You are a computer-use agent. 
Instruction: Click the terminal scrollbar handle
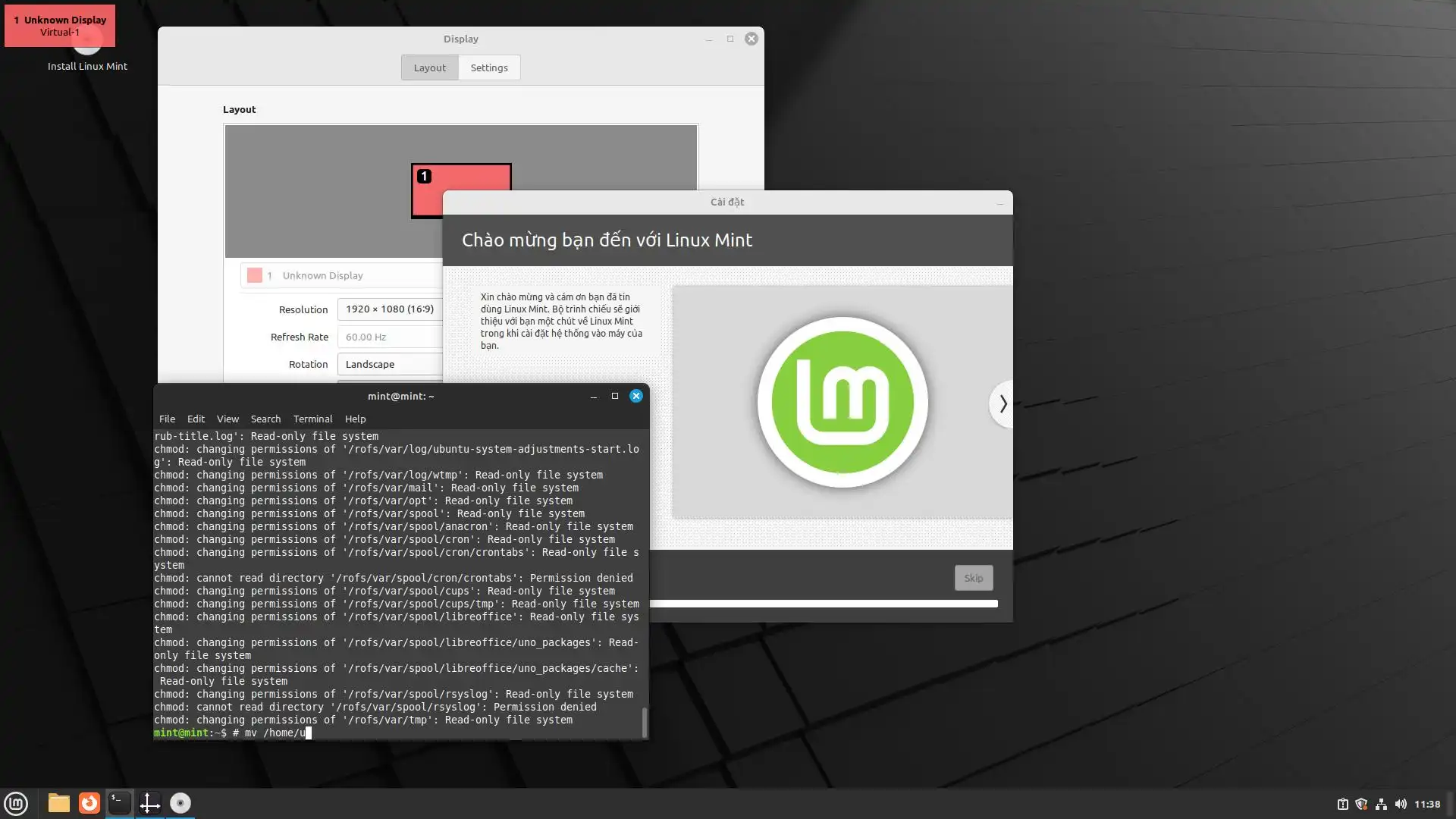click(645, 722)
